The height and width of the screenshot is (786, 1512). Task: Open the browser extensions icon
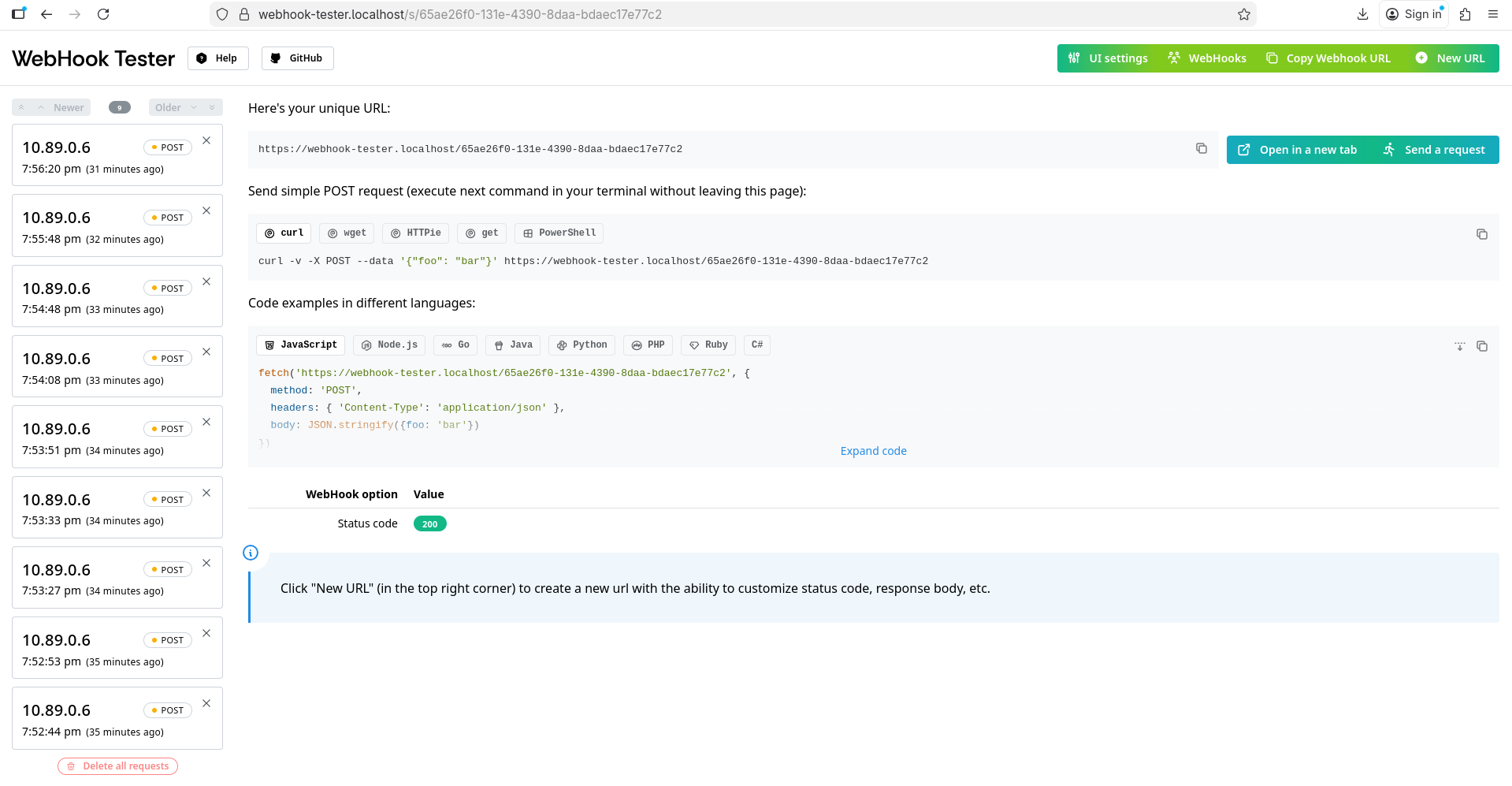tap(1465, 14)
